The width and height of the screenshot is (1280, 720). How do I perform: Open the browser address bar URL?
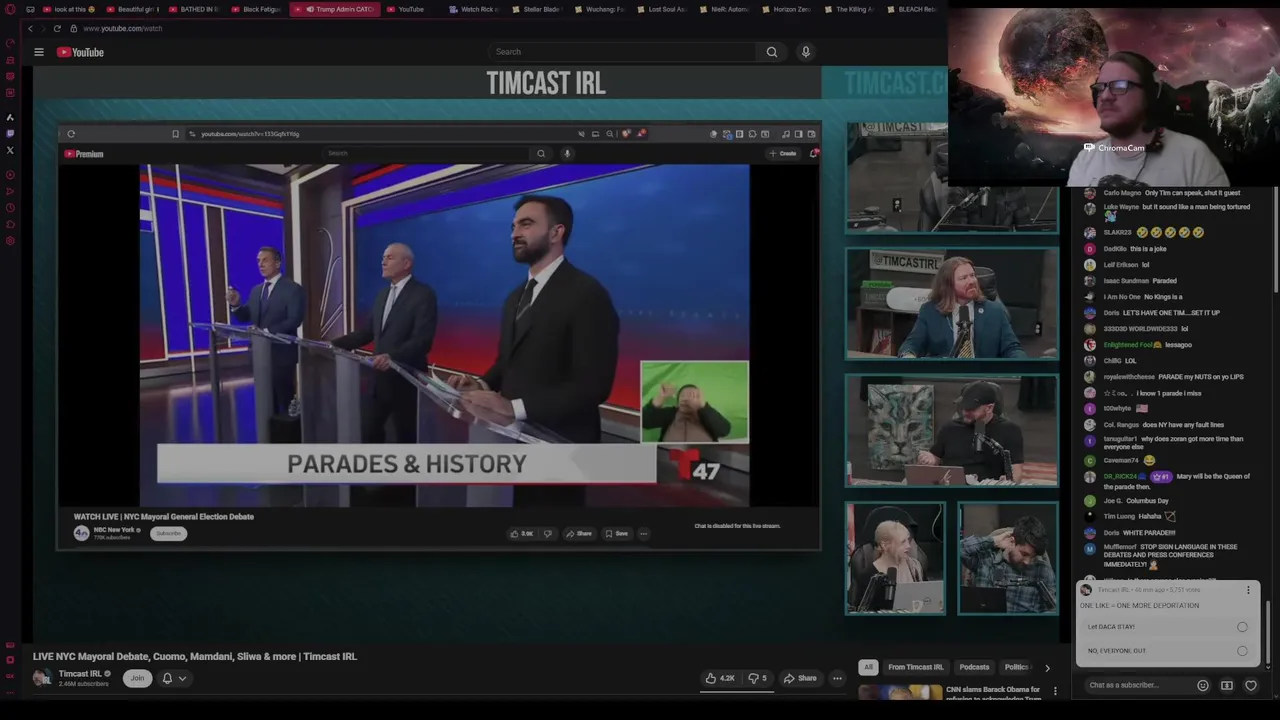pos(123,28)
